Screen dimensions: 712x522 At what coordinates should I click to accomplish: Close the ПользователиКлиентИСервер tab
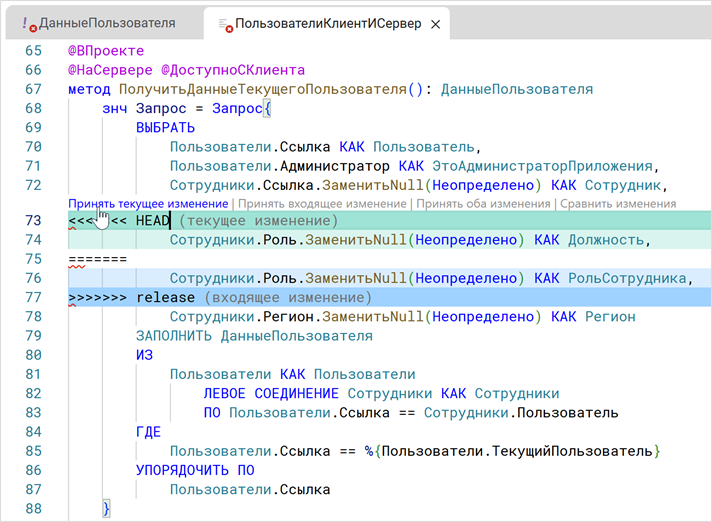(431, 23)
